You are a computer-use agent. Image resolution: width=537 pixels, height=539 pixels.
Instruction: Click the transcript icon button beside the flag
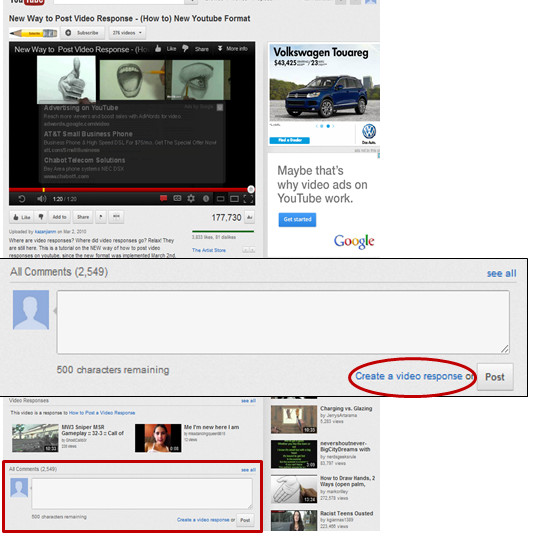point(116,217)
